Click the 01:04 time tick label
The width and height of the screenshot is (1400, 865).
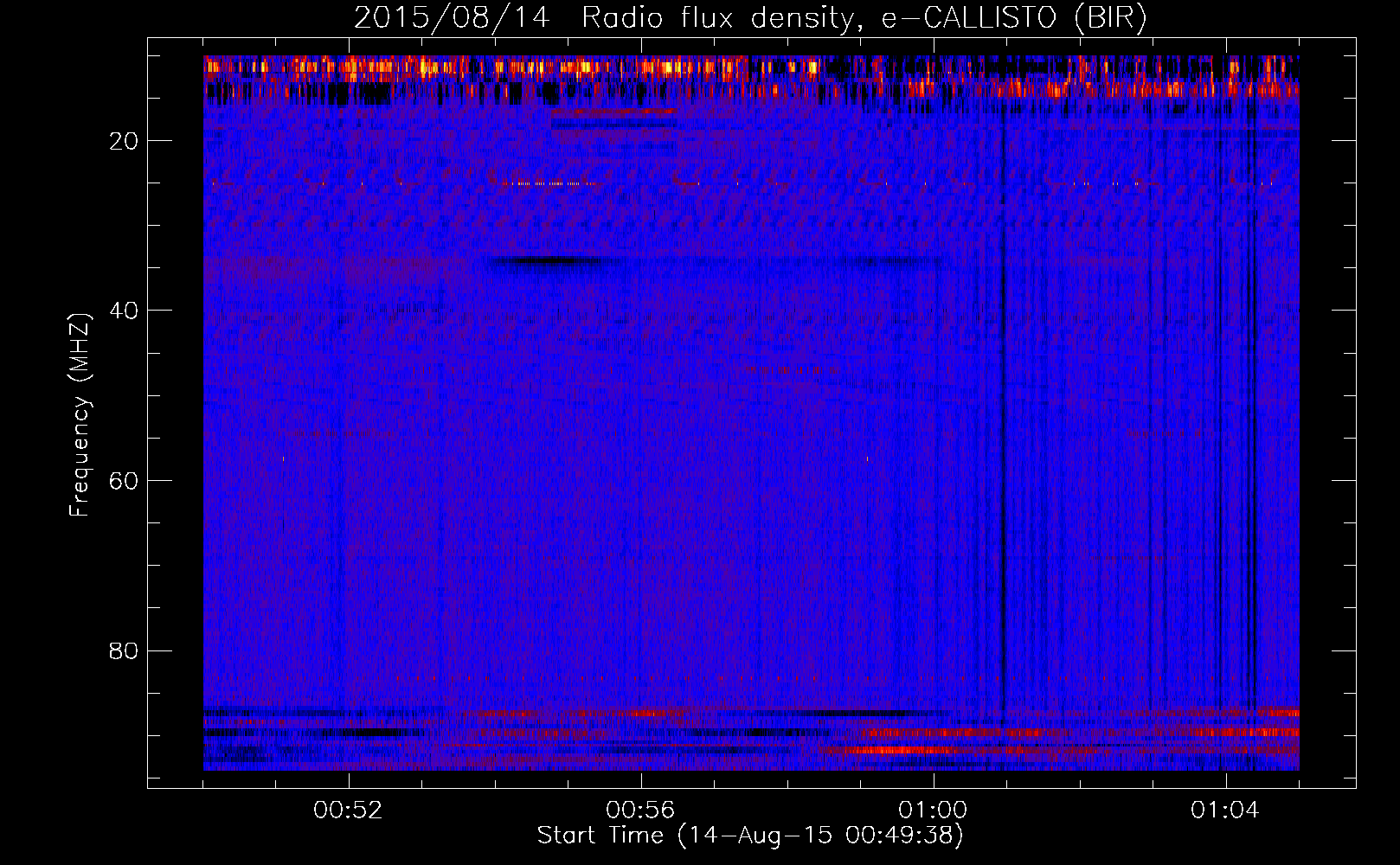point(1225,811)
